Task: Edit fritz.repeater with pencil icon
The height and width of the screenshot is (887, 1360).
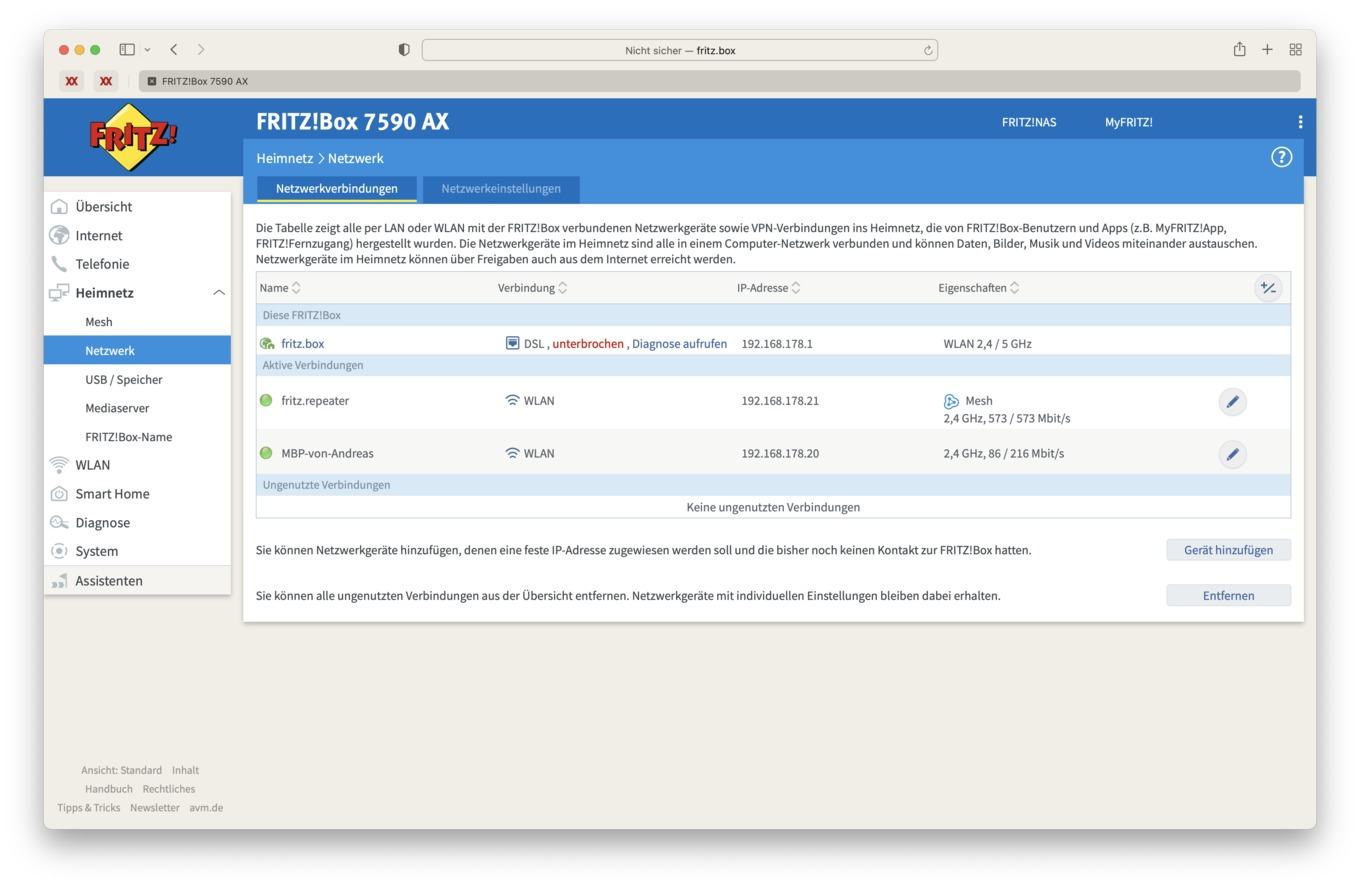Action: coord(1232,402)
